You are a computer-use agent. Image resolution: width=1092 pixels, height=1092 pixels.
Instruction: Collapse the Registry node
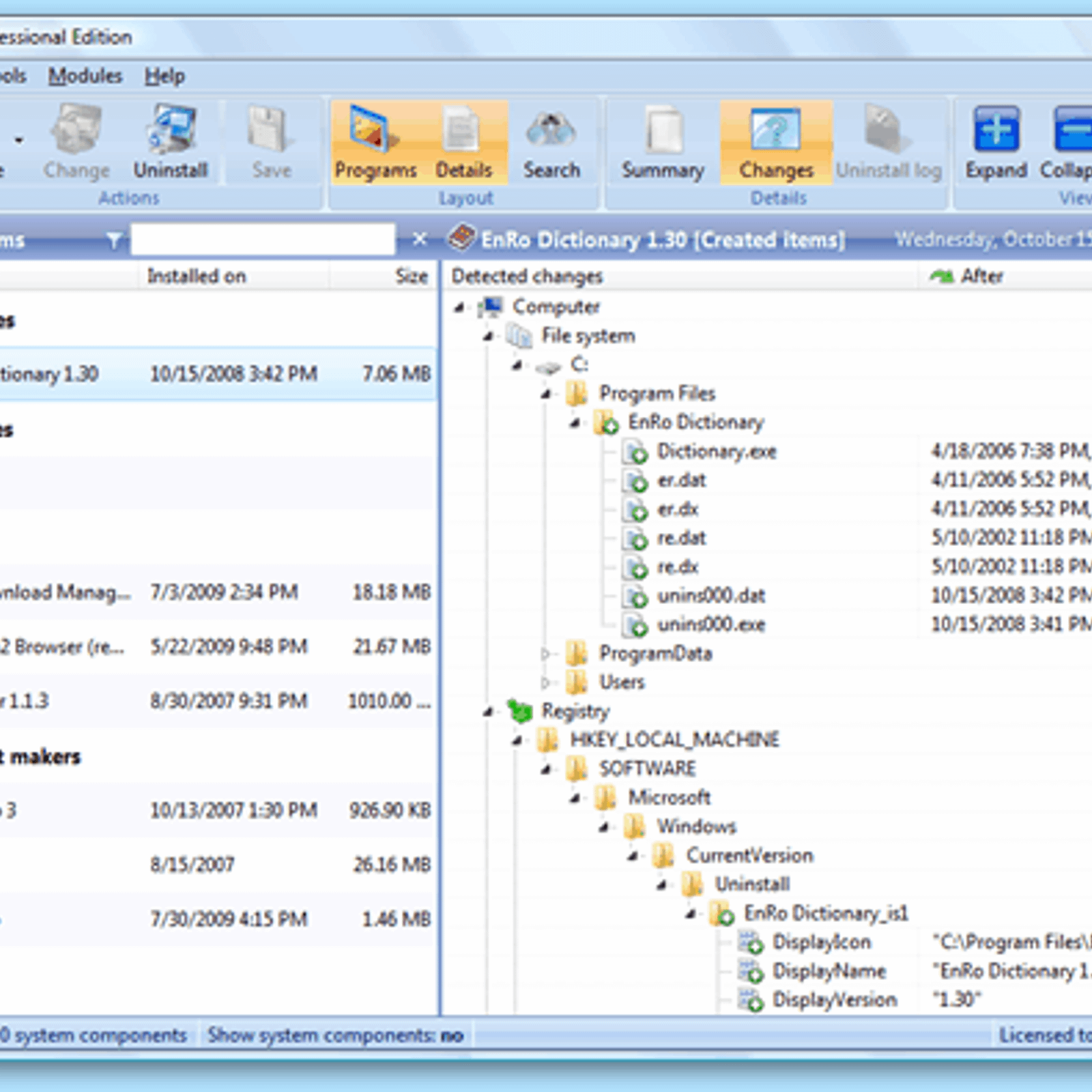[489, 712]
